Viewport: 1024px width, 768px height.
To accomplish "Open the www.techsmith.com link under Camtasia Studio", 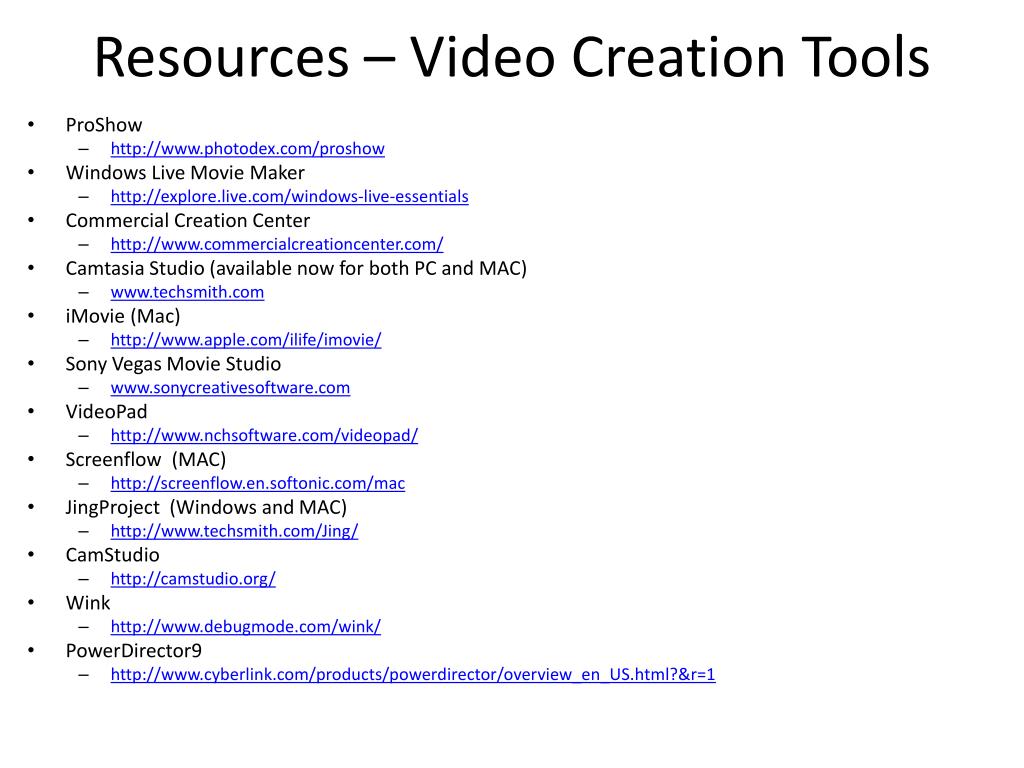I will coord(187,292).
